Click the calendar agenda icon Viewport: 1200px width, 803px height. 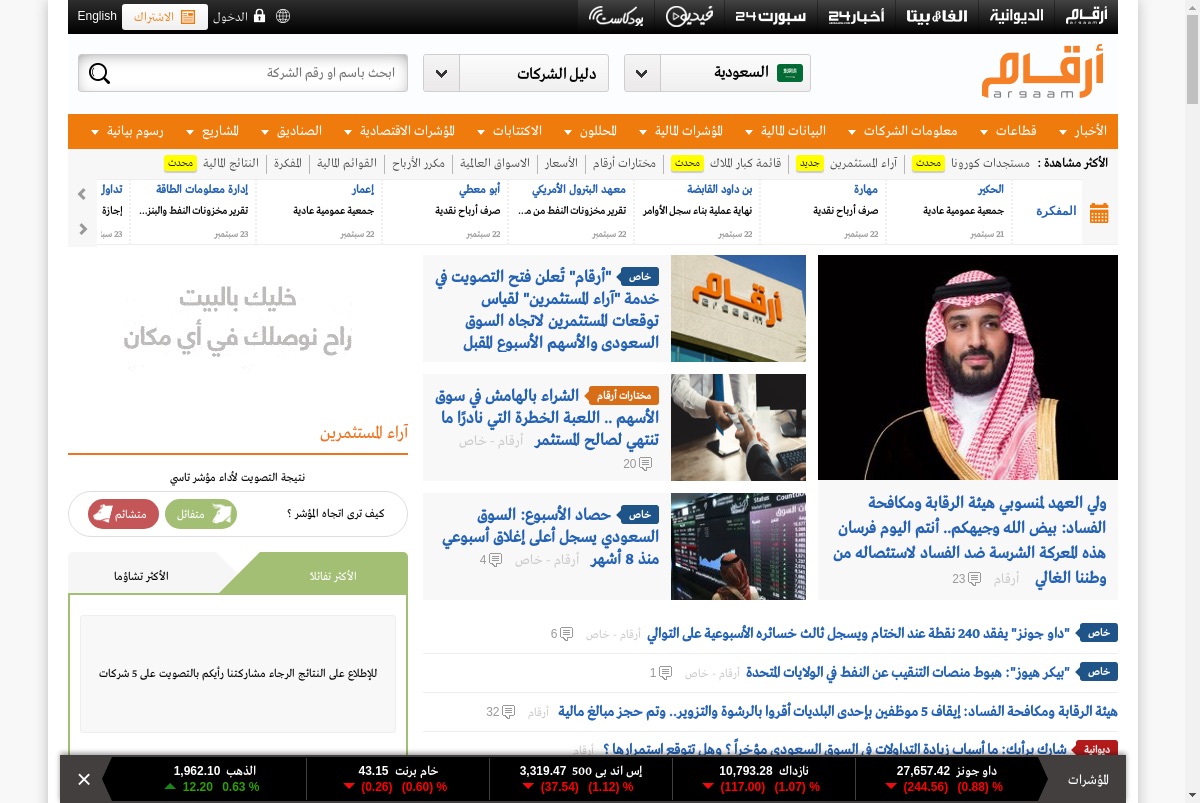[x=1099, y=212]
